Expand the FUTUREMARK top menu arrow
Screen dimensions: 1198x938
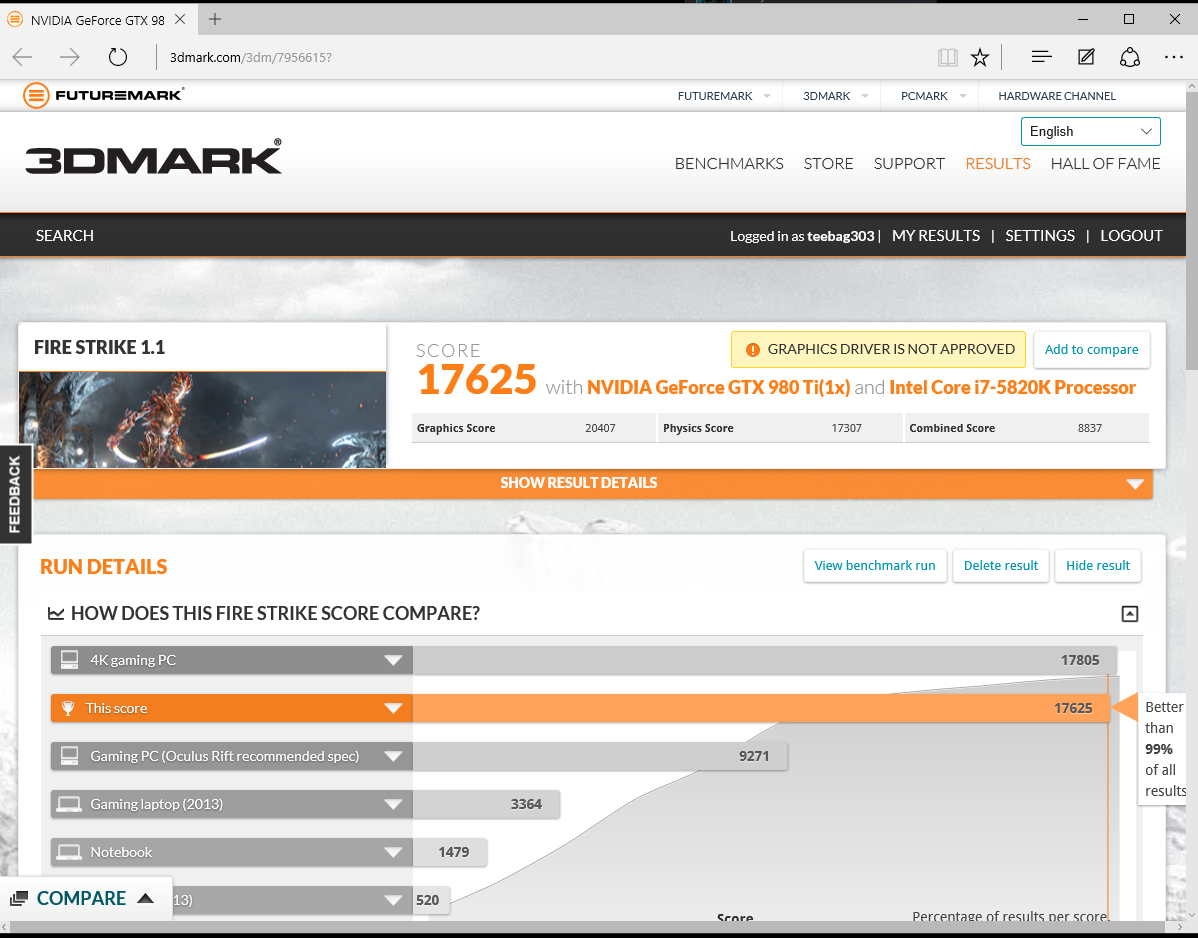pos(766,95)
